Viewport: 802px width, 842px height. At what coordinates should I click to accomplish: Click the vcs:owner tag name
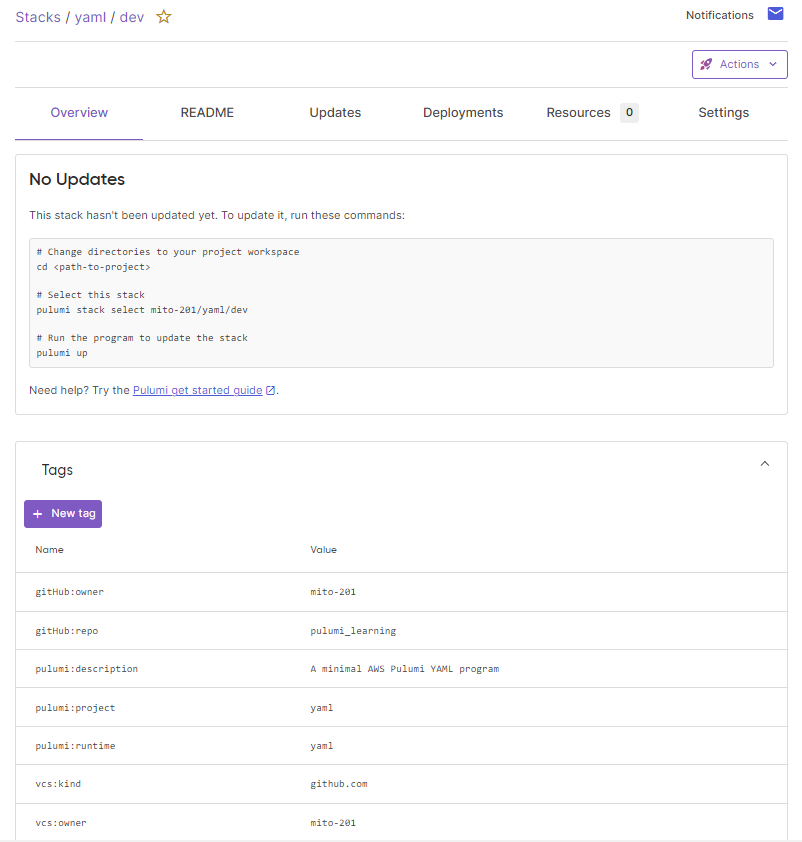coord(61,823)
